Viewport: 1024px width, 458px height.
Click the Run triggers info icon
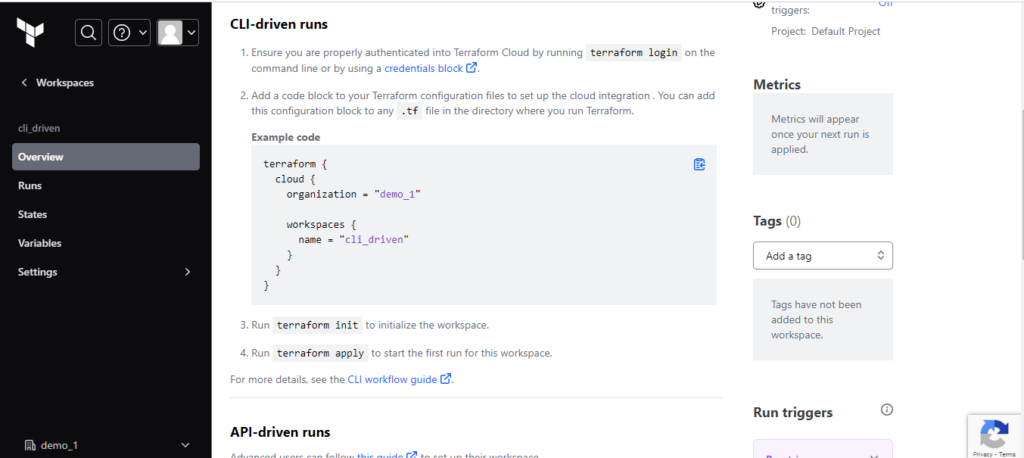886,410
